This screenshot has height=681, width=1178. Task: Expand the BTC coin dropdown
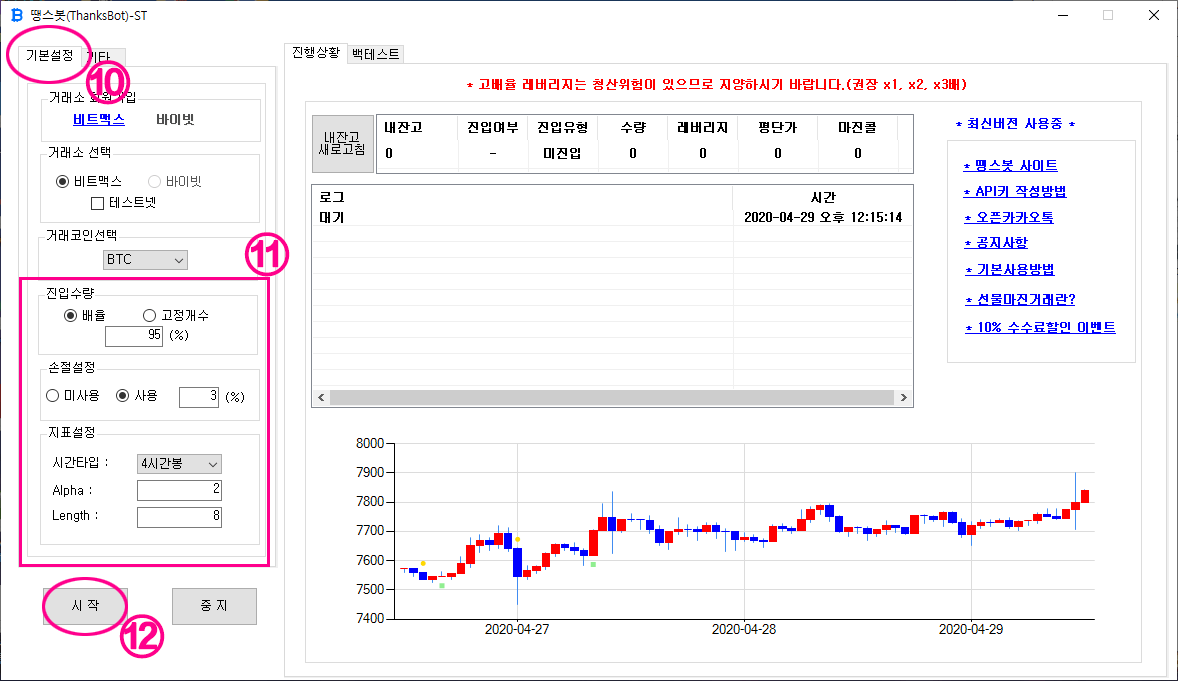pyautogui.click(x=145, y=260)
